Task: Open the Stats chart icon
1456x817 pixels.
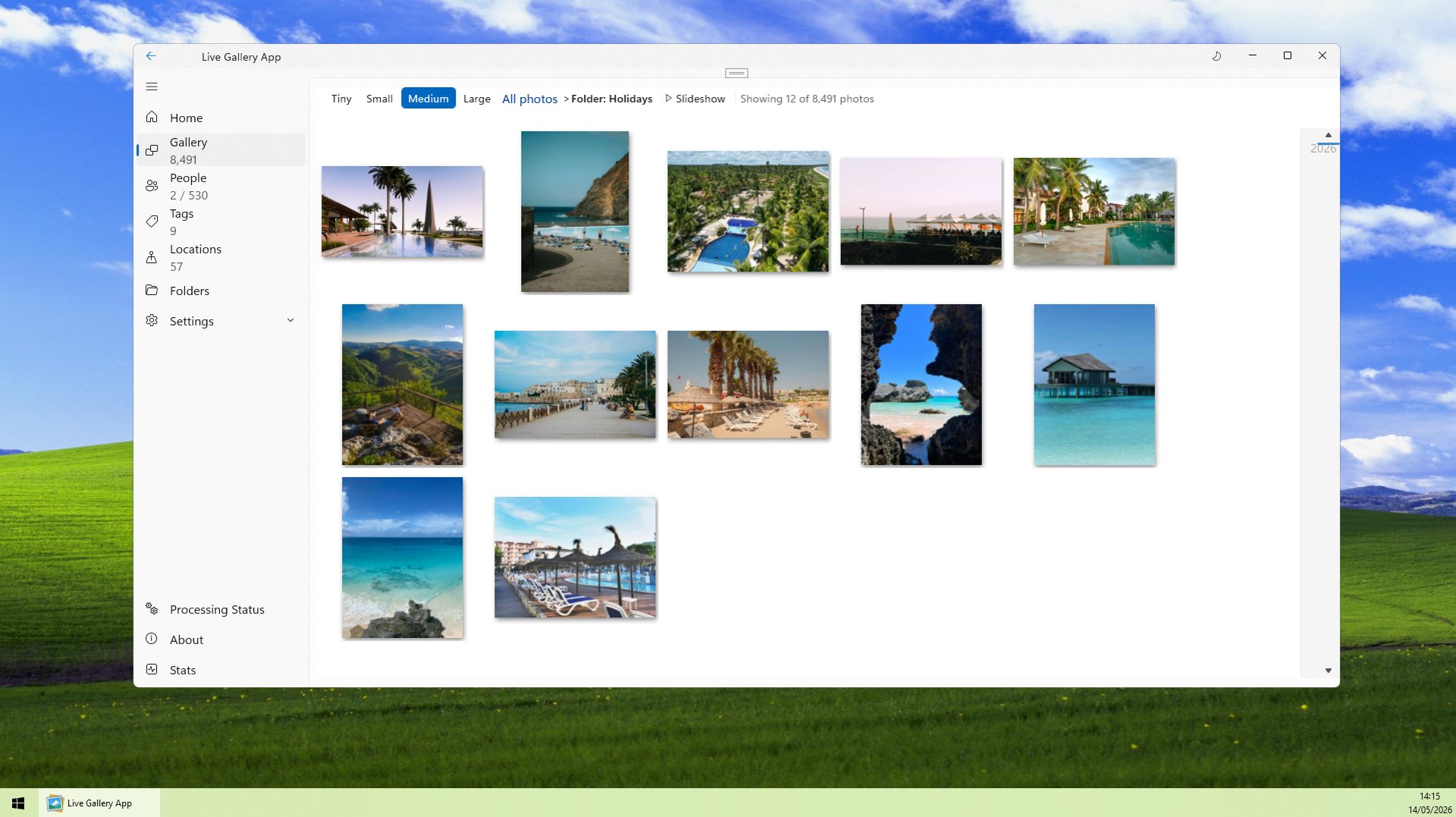Action: 152,670
